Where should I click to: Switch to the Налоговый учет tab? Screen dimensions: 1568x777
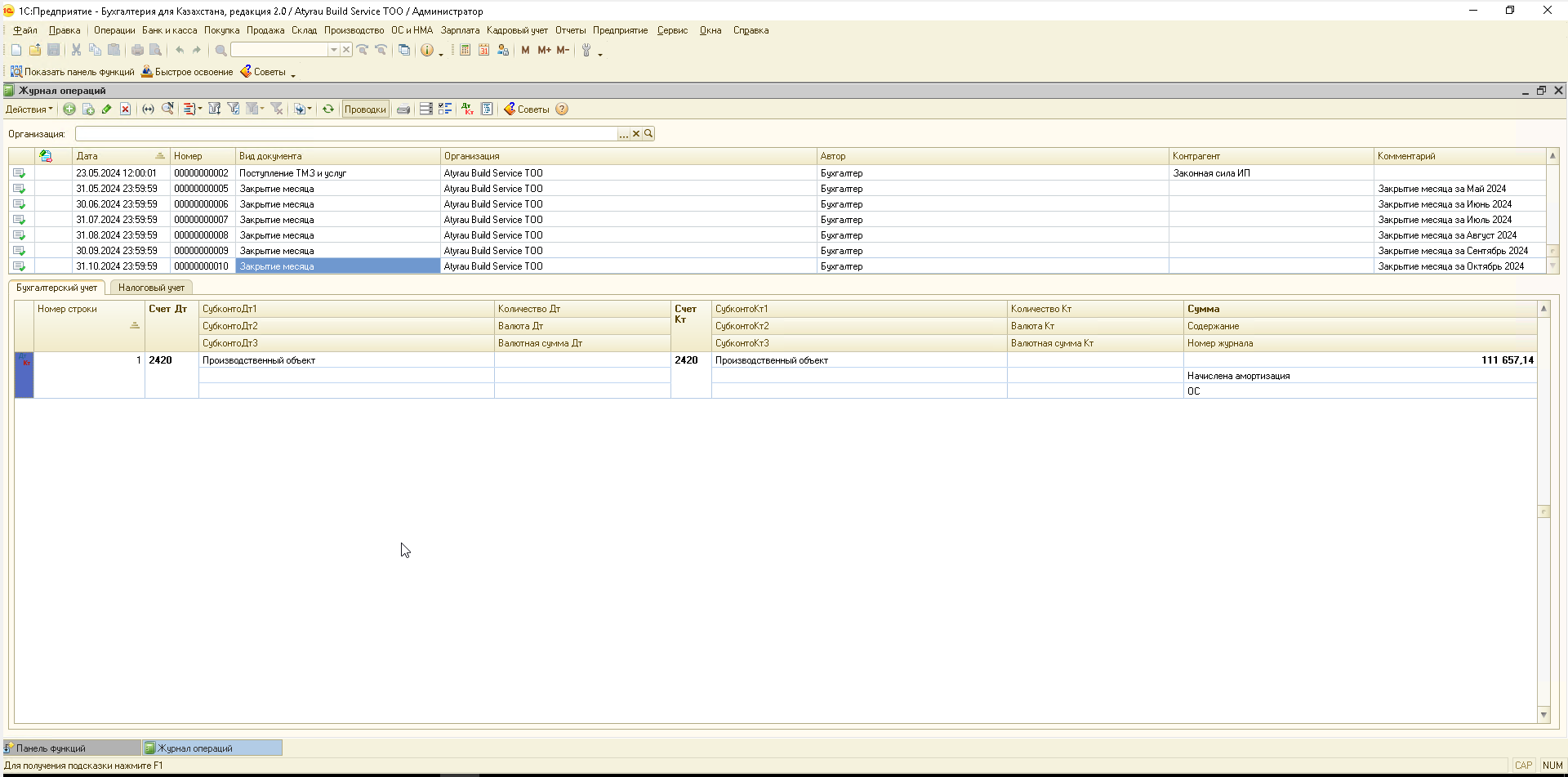[x=151, y=288]
